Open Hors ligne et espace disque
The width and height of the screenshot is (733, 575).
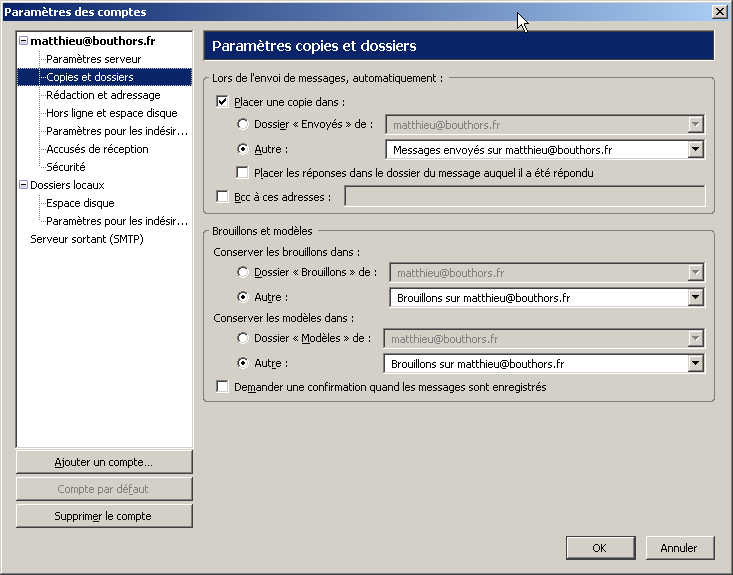click(x=111, y=113)
